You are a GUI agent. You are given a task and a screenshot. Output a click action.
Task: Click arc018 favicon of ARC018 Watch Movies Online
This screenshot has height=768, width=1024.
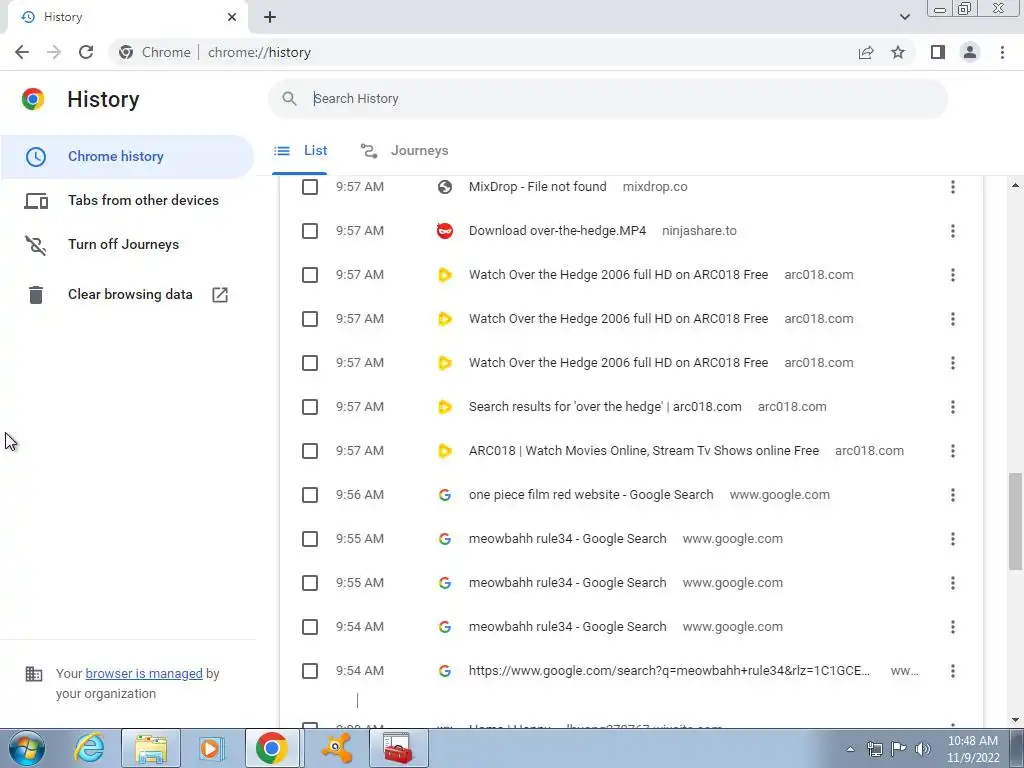[445, 451]
